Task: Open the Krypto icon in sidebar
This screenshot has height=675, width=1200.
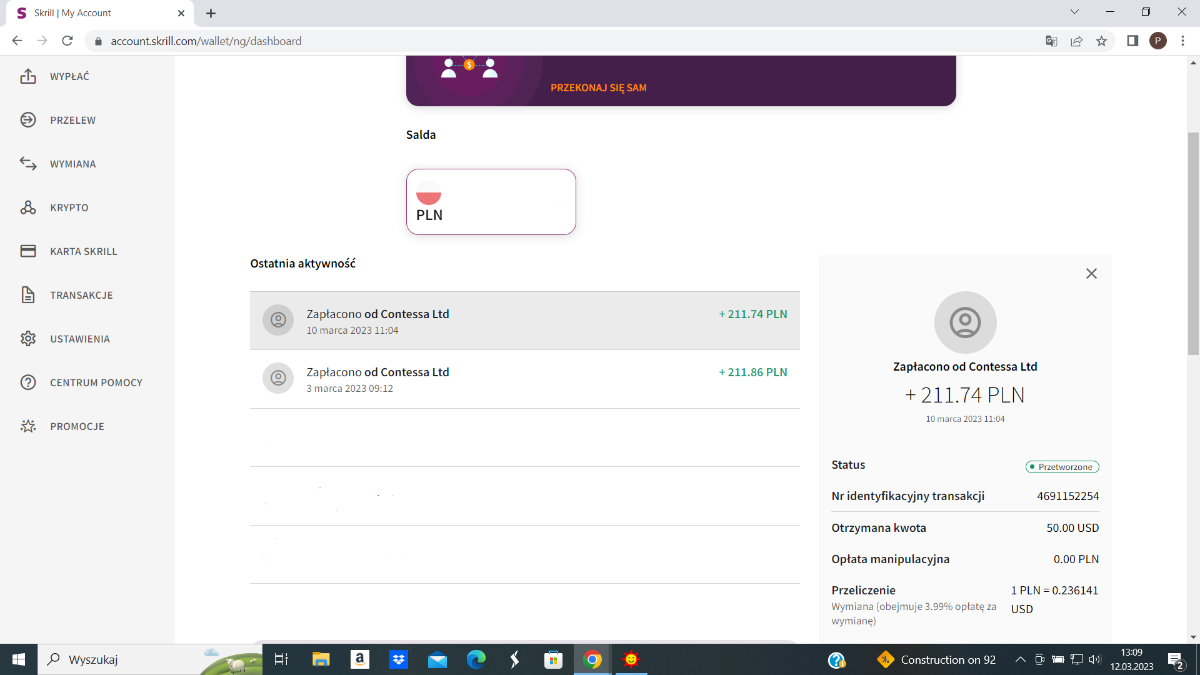Action: (29, 208)
